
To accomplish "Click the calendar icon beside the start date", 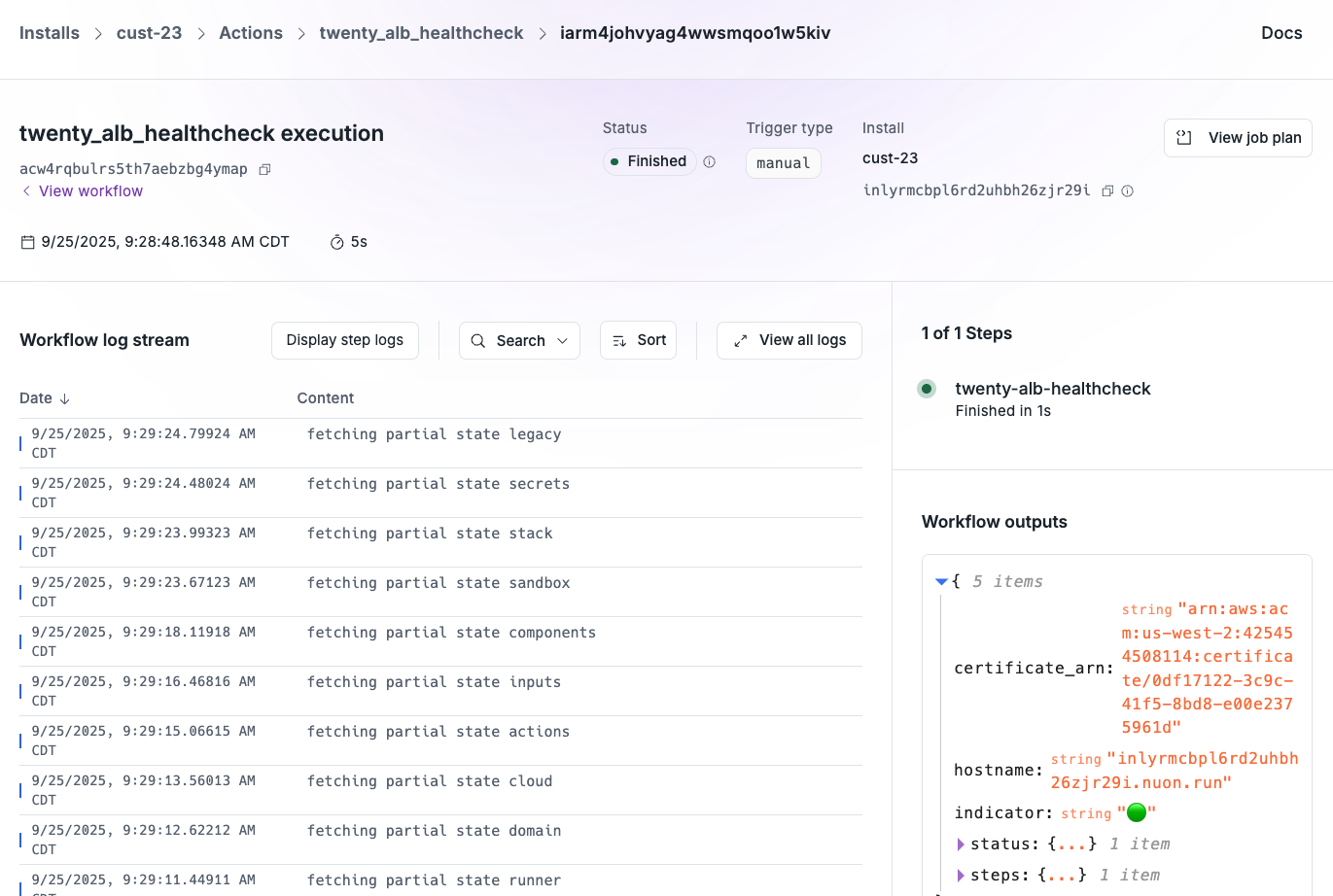I will coord(28,242).
